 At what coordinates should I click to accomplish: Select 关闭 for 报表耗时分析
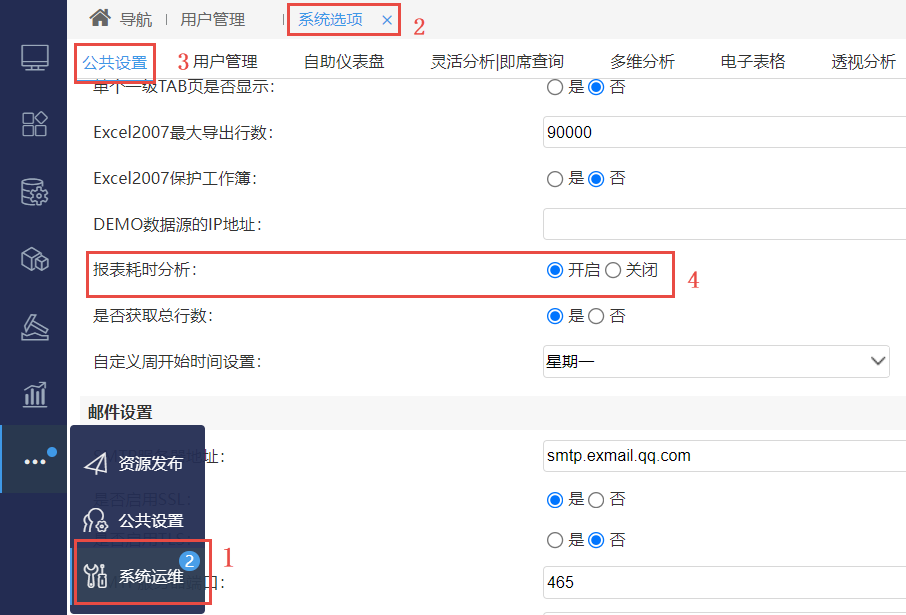click(x=613, y=270)
